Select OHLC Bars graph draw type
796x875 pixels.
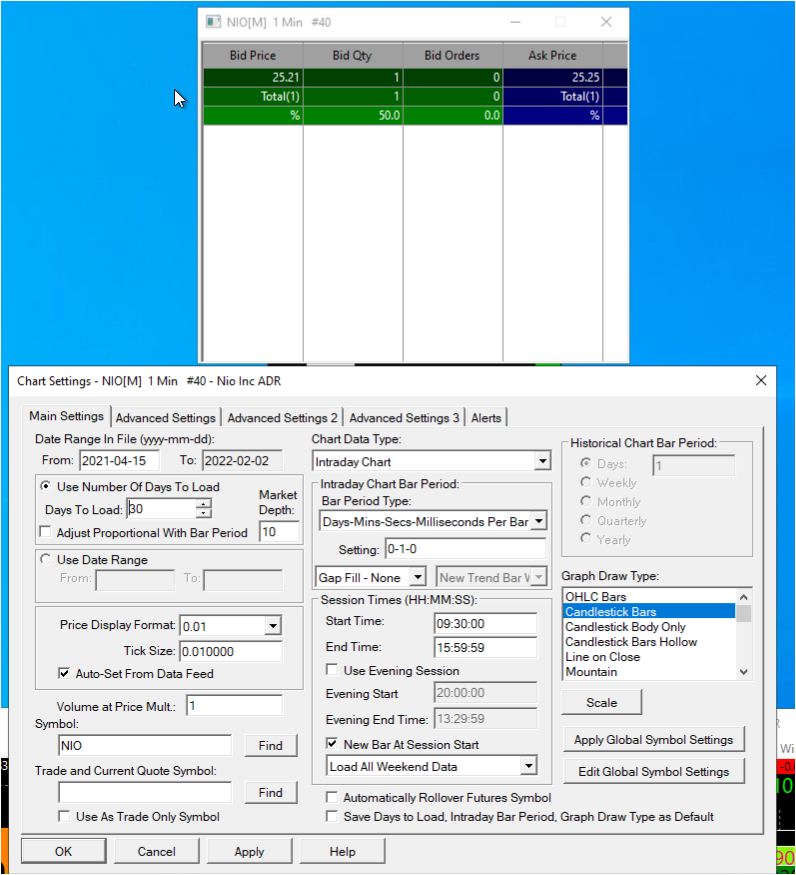[650, 597]
